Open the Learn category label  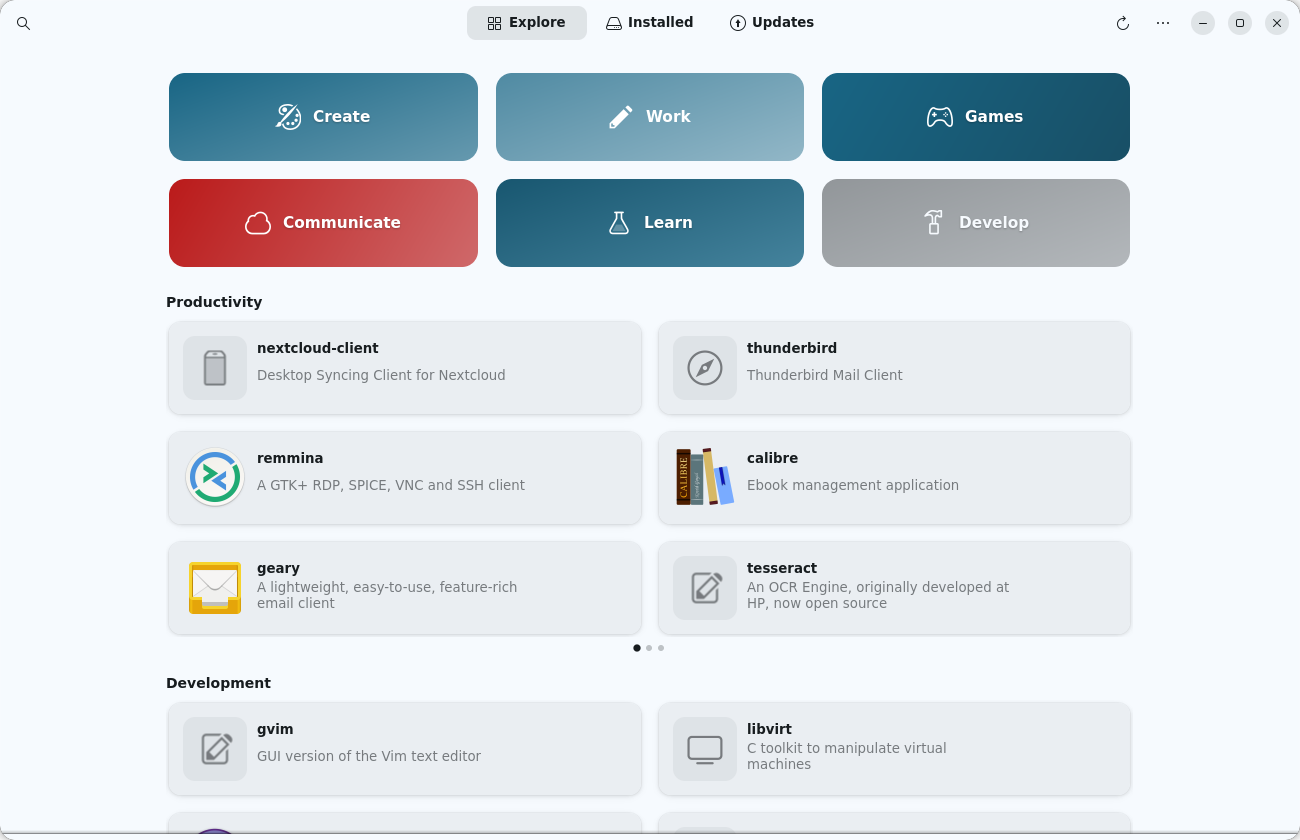pyautogui.click(x=668, y=223)
